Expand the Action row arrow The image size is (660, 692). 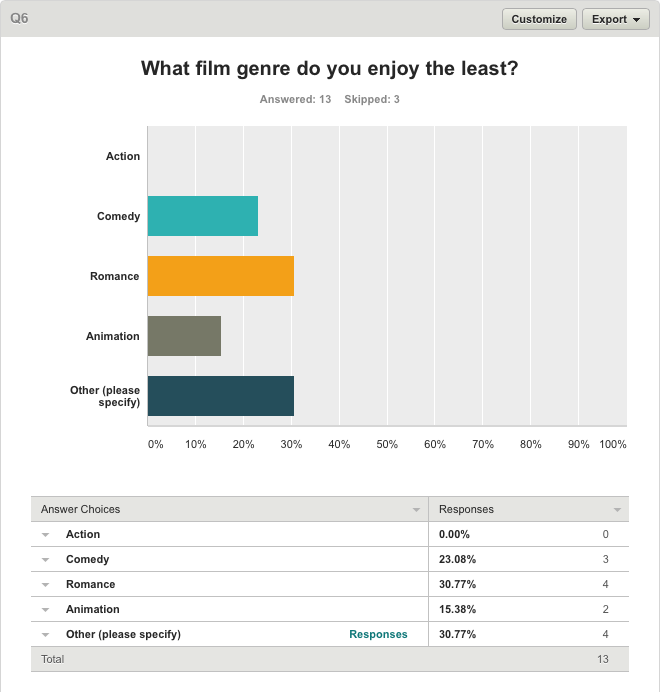click(45, 534)
